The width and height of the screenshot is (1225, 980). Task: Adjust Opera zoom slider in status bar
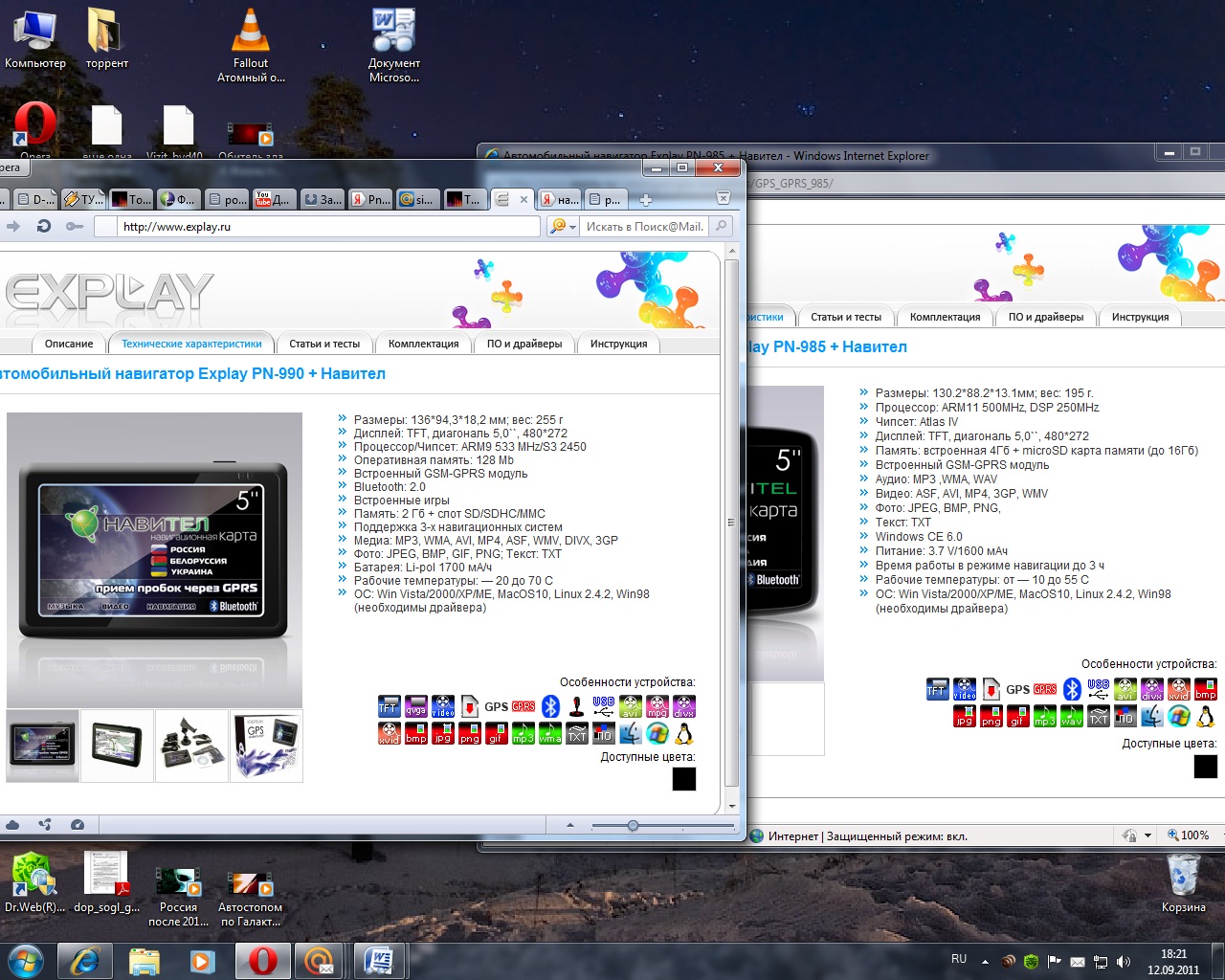tap(633, 825)
